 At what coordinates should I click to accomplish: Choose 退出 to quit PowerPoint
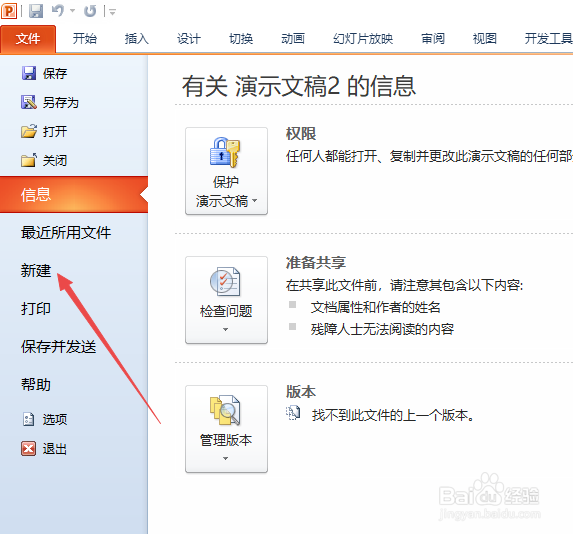pos(55,448)
